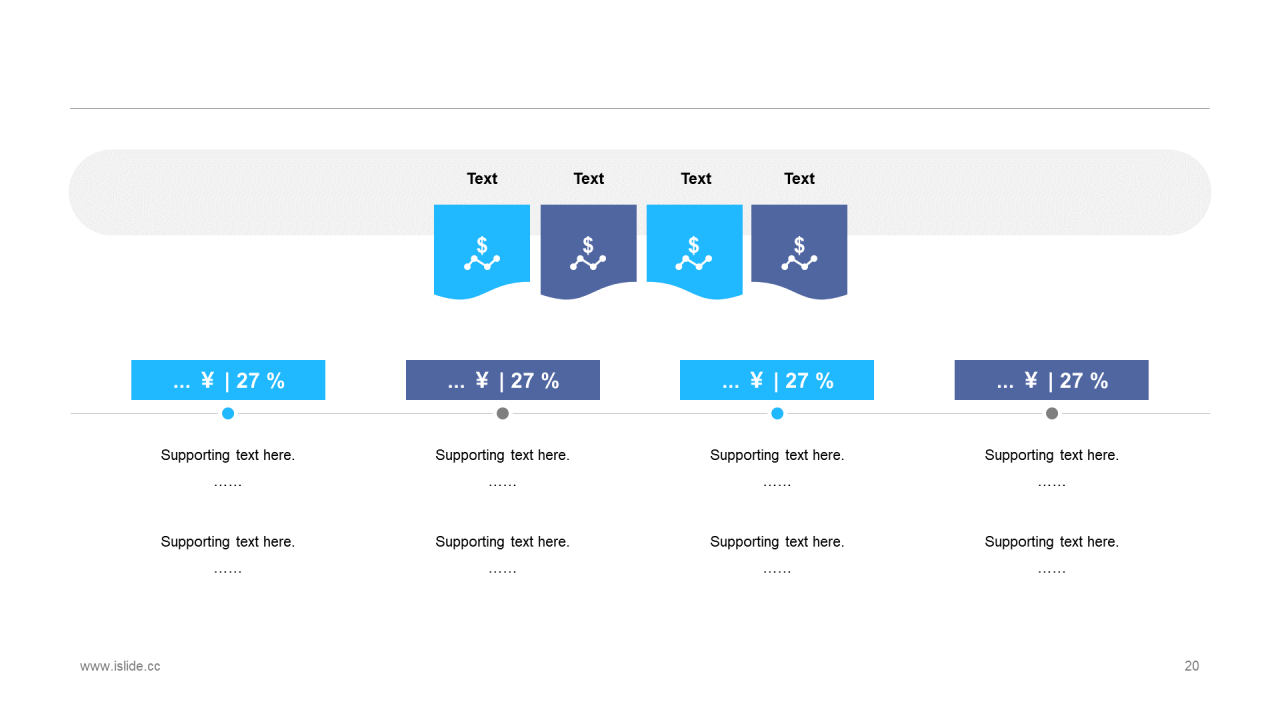Select upper "Supporting text here." in first column

(228, 455)
